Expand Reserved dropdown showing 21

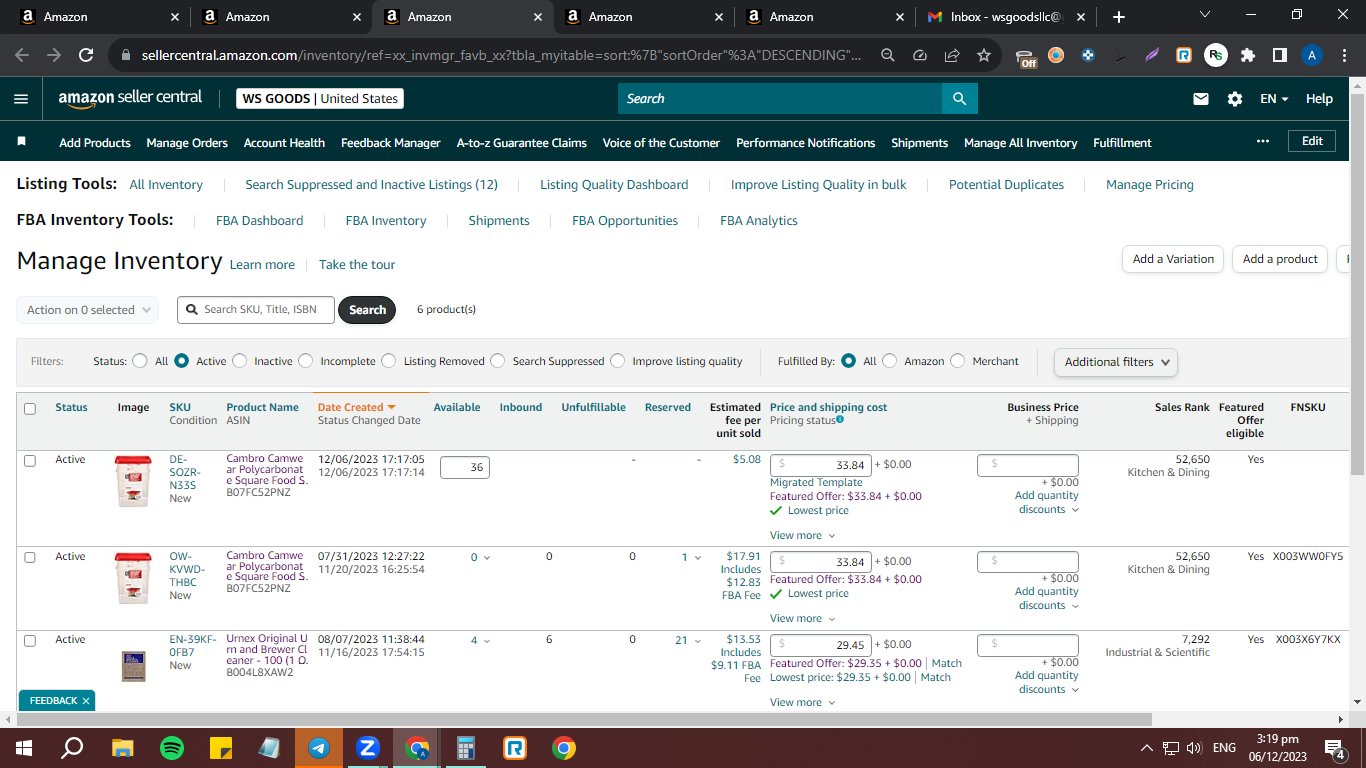688,641
